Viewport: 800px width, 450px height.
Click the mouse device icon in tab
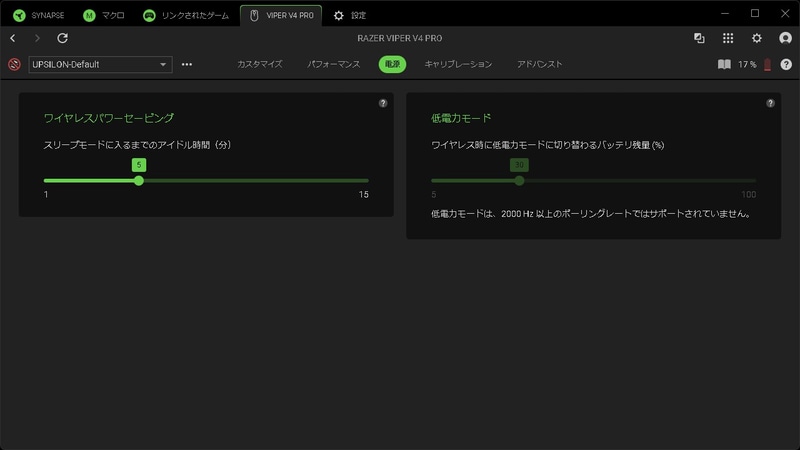tap(254, 15)
